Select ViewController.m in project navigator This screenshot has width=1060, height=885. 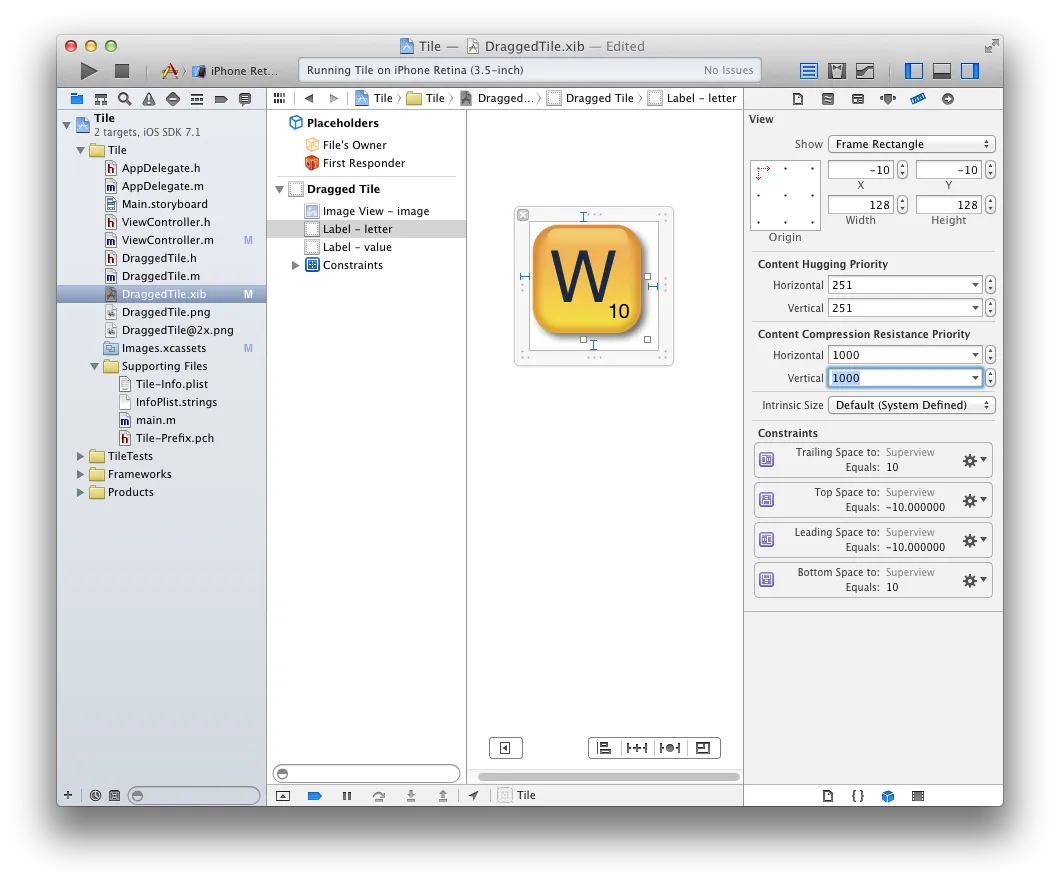(167, 240)
